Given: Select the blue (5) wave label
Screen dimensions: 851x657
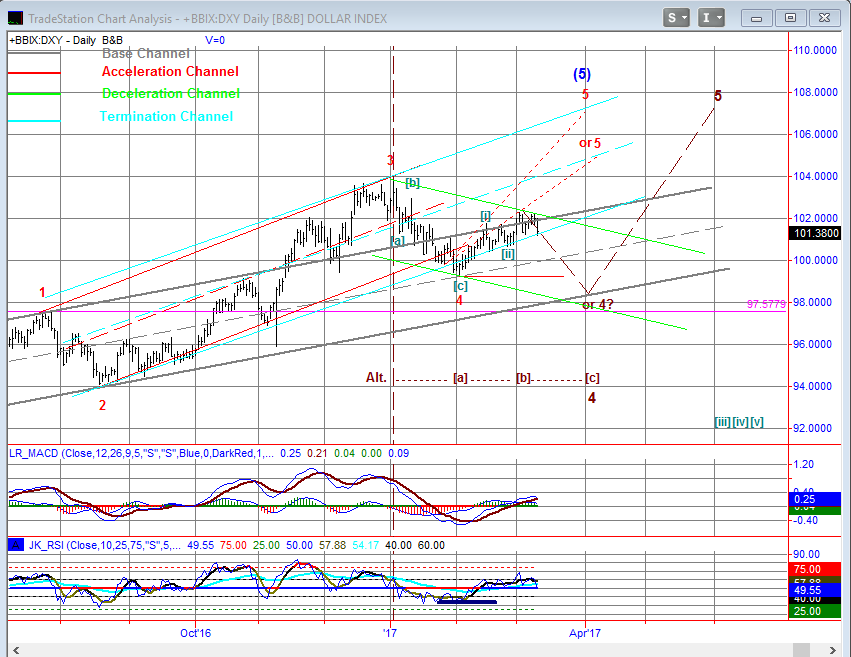Looking at the screenshot, I should click(582, 74).
